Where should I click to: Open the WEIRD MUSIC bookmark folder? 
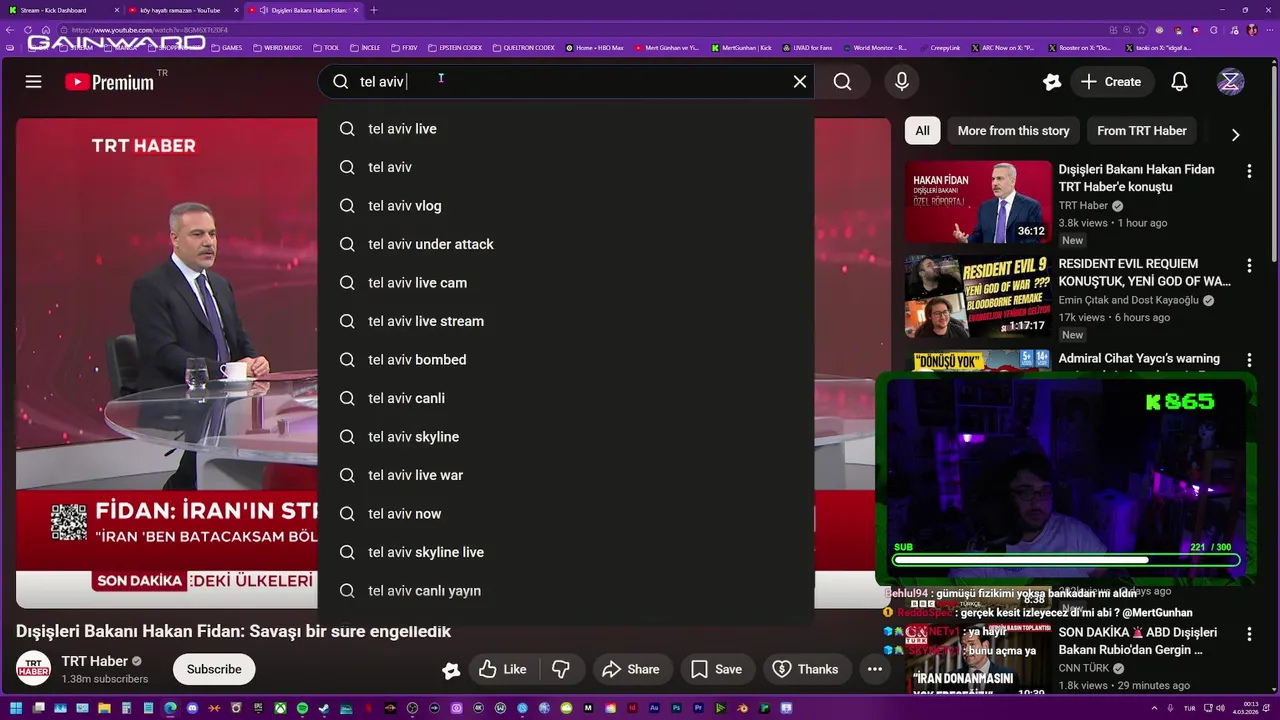tap(277, 47)
